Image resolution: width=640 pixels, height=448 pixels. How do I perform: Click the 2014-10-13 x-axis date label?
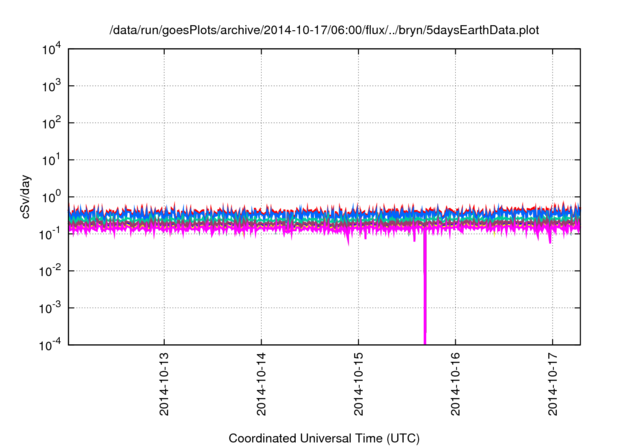164,384
